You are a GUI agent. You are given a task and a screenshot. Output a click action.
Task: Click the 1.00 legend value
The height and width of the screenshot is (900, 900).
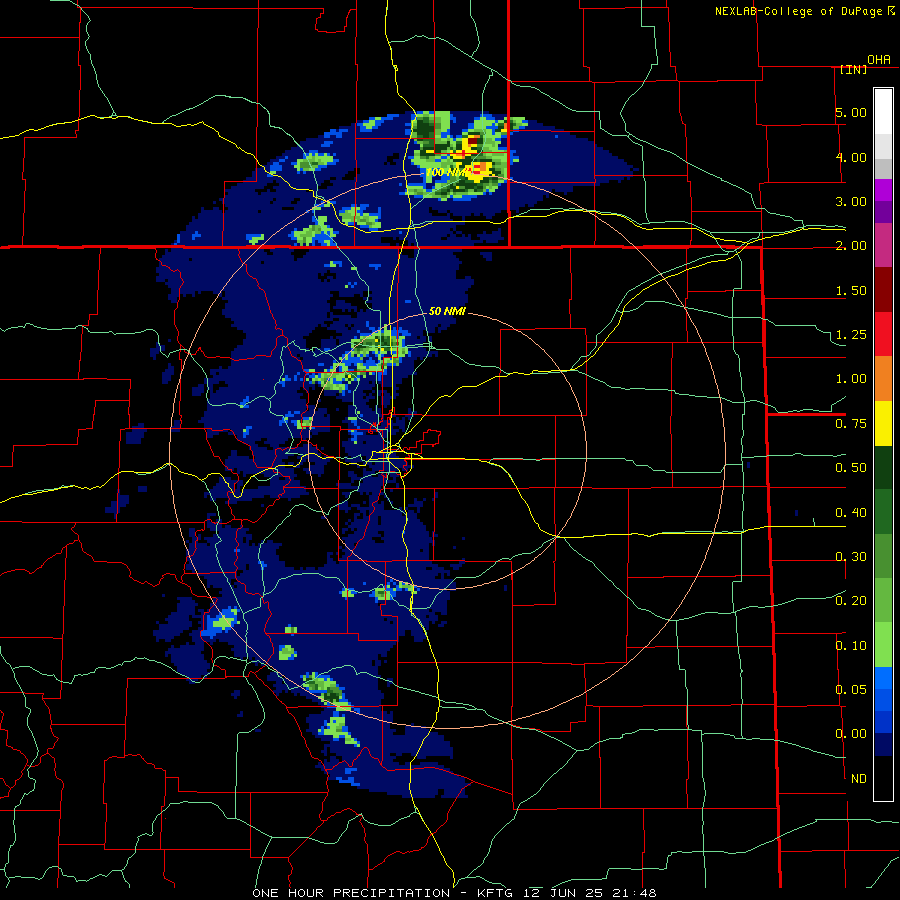pyautogui.click(x=851, y=379)
